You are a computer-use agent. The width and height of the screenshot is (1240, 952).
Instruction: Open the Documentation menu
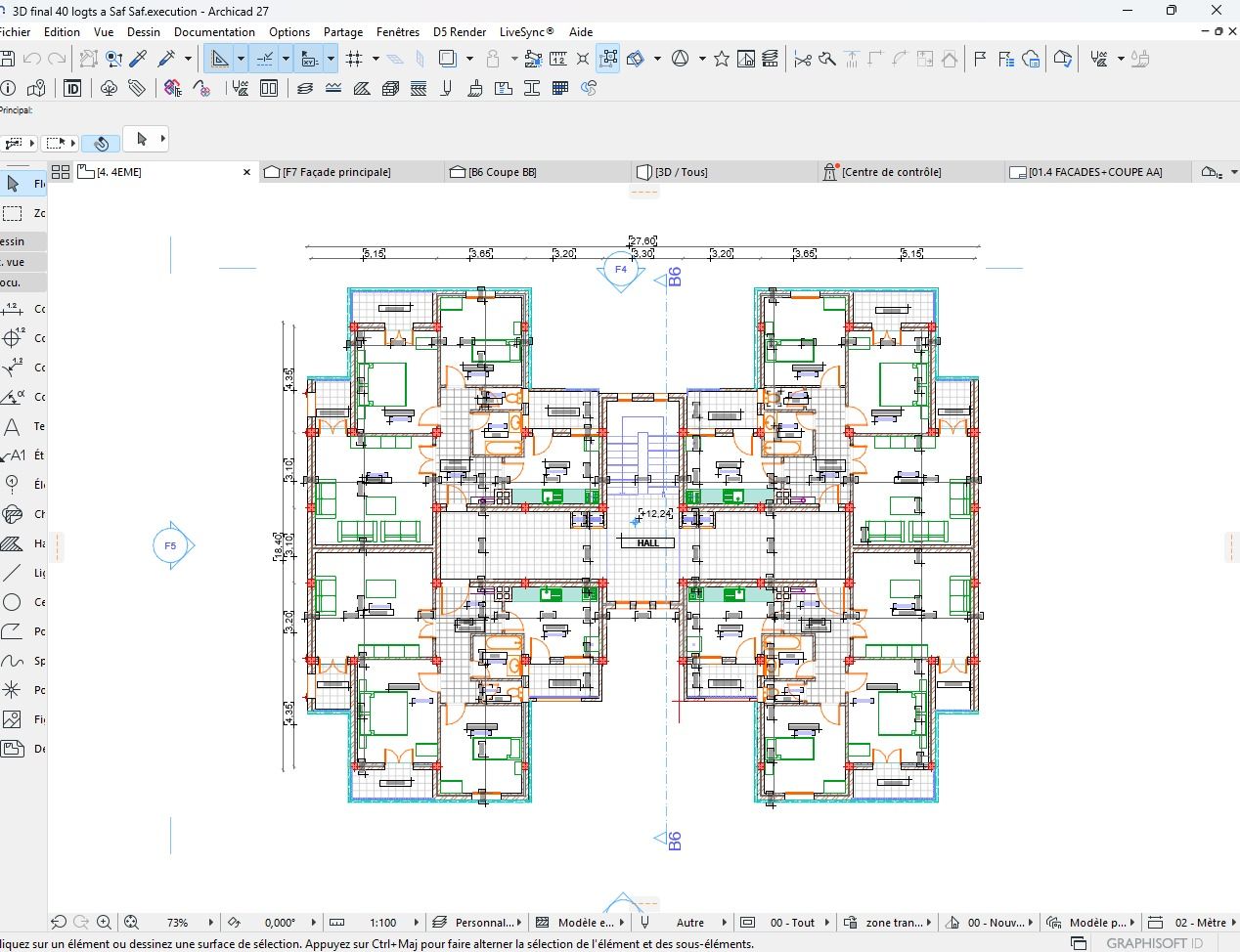(x=214, y=31)
